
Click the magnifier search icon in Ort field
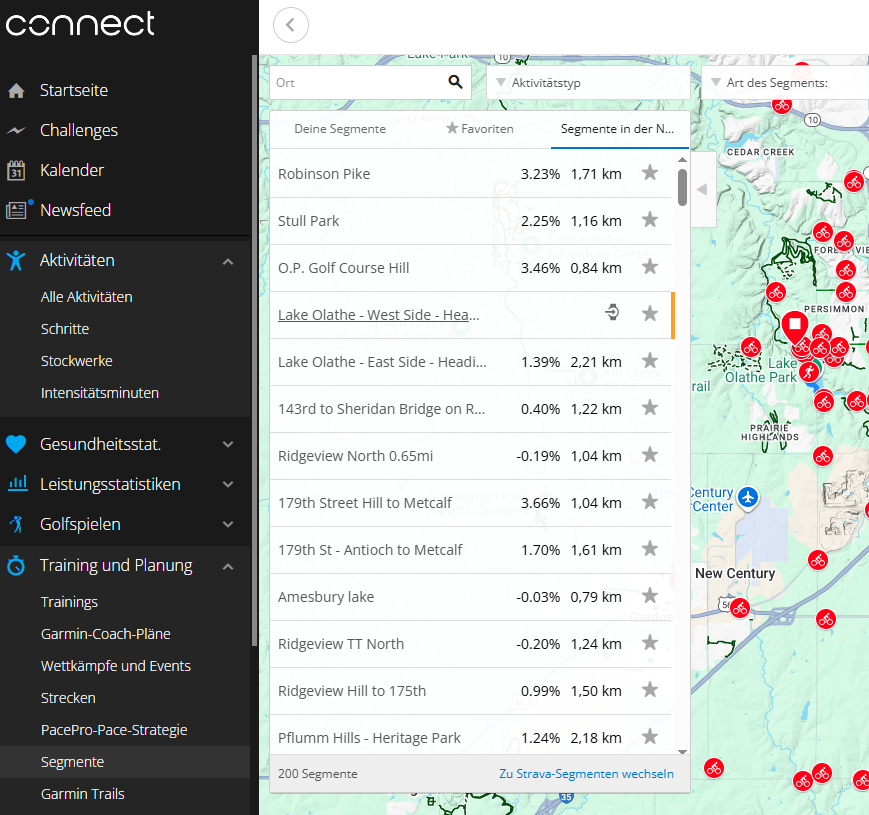455,82
